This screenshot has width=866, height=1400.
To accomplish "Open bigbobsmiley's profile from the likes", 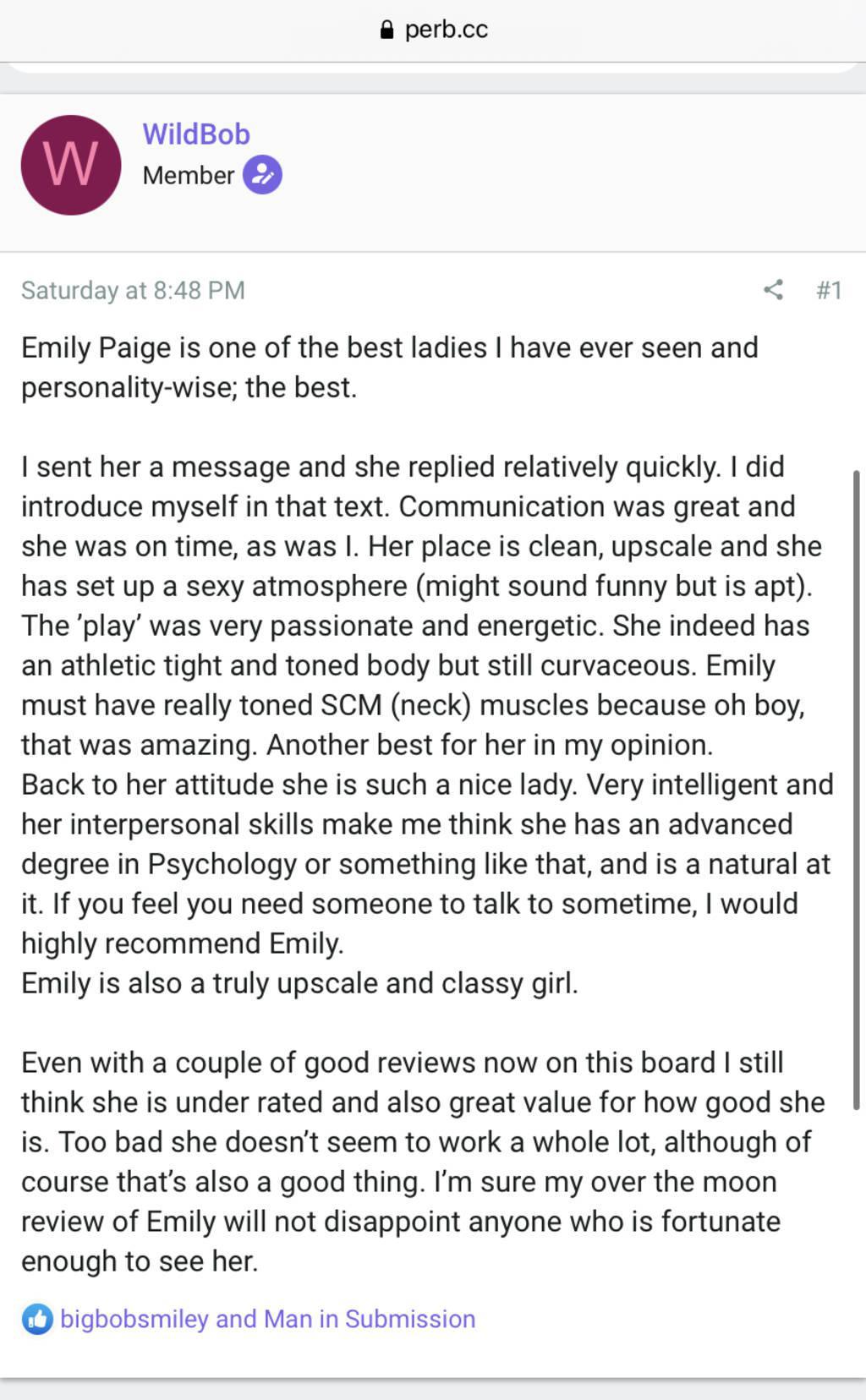I will click(x=134, y=1319).
